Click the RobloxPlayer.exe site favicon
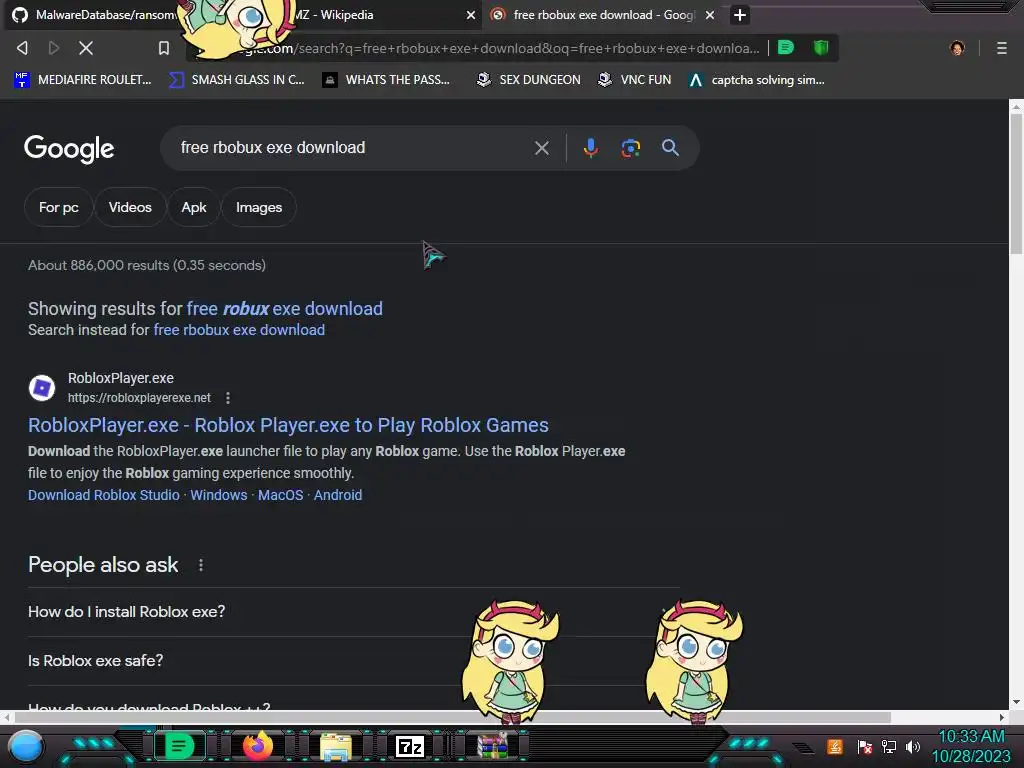This screenshot has width=1024, height=768. 42,388
